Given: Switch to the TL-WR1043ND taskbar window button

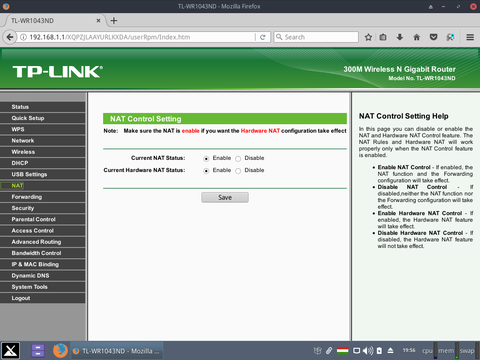Looking at the screenshot, I should 117,351.
